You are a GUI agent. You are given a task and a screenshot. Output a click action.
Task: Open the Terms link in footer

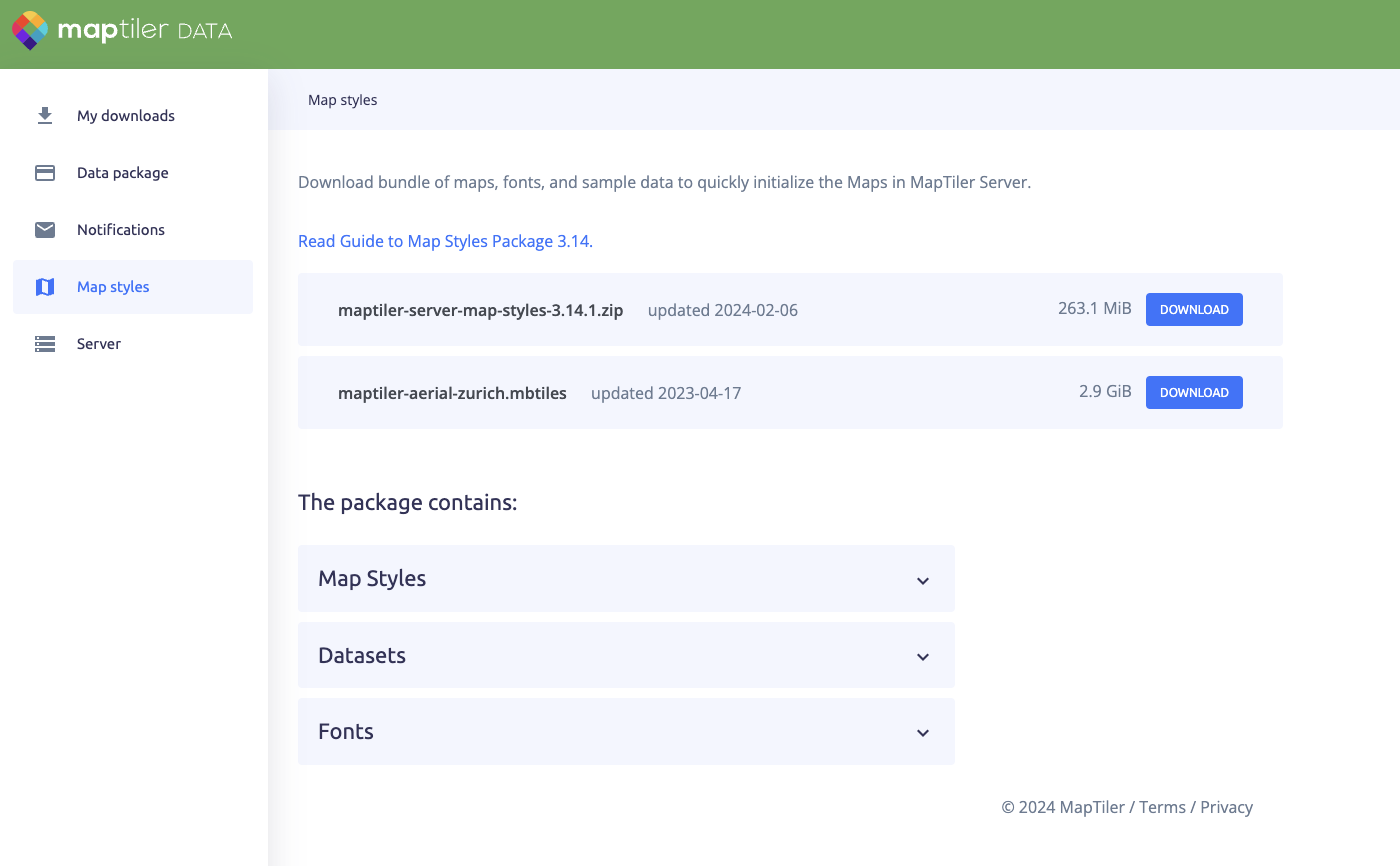coord(1162,807)
